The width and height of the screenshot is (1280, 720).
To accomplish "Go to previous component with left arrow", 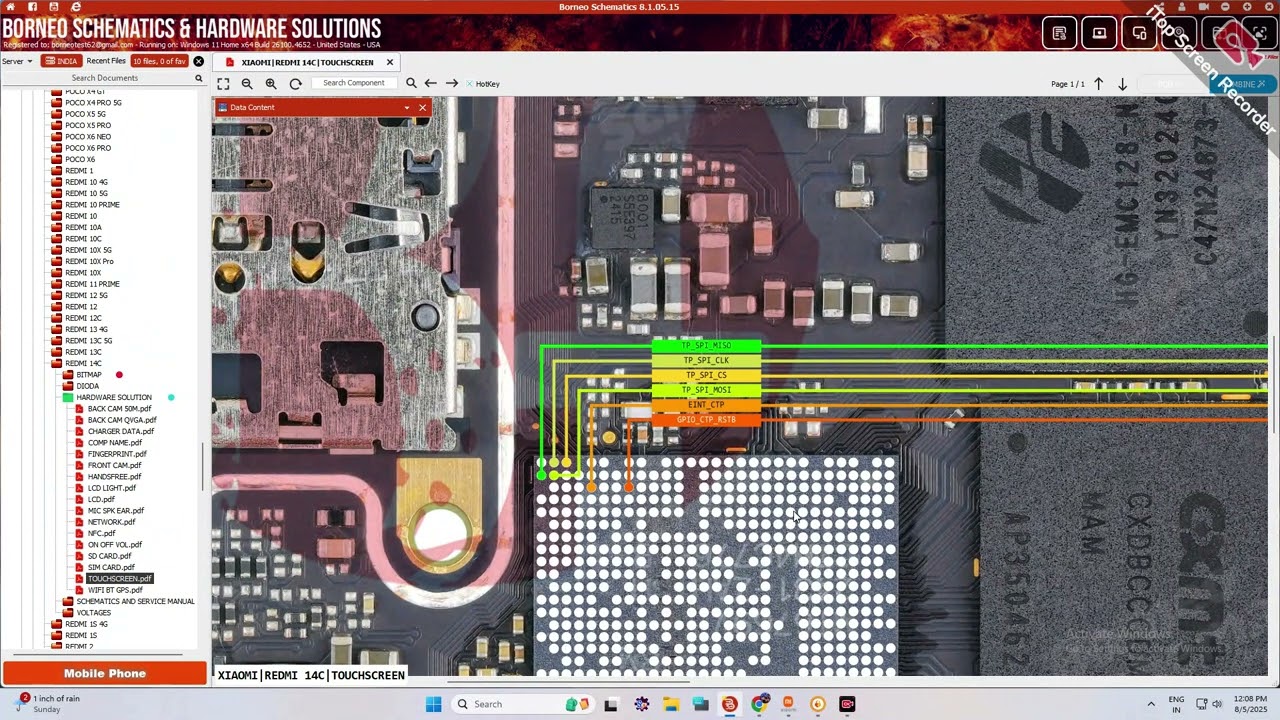I will [x=430, y=84].
